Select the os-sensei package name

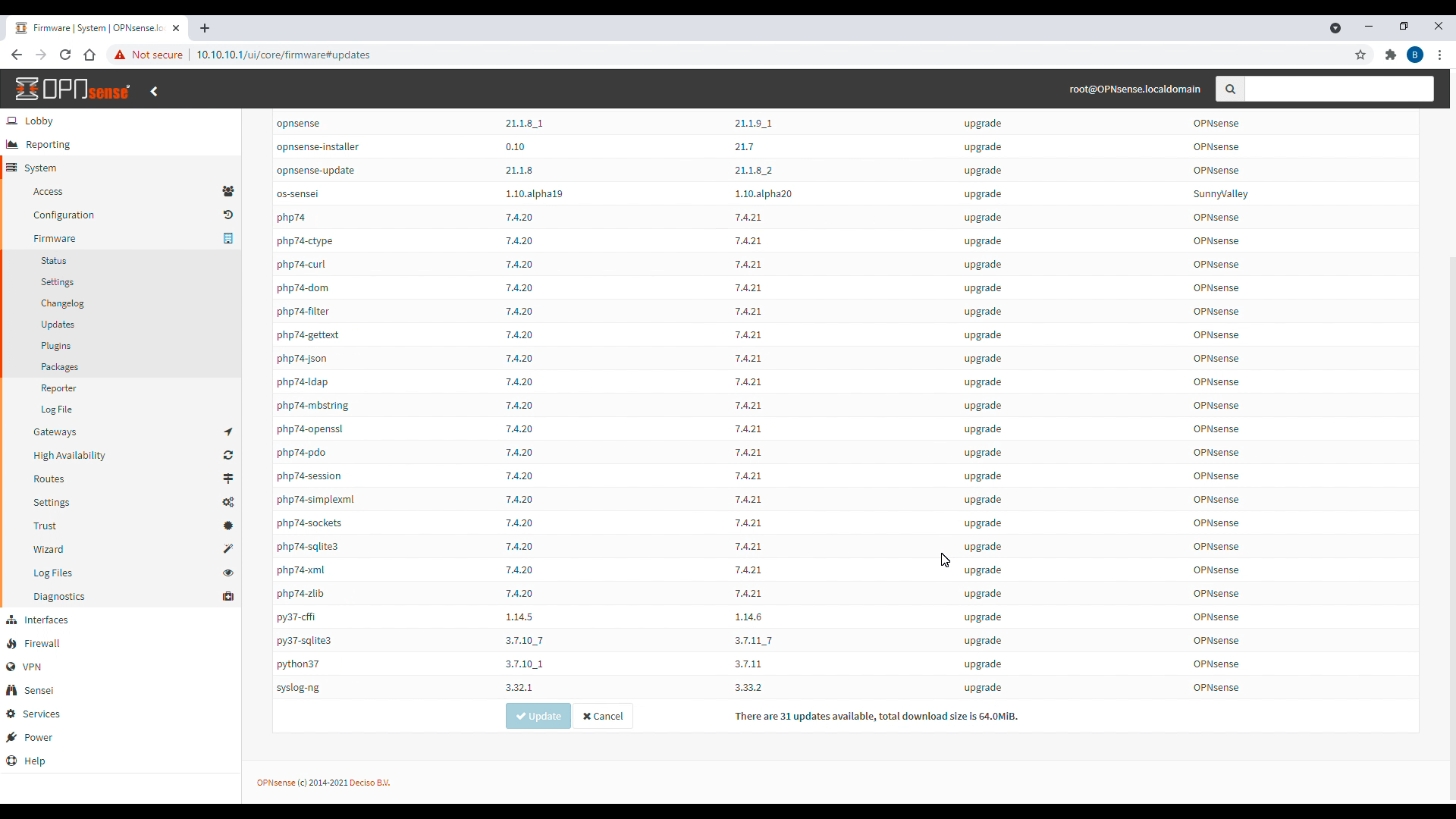tap(297, 193)
